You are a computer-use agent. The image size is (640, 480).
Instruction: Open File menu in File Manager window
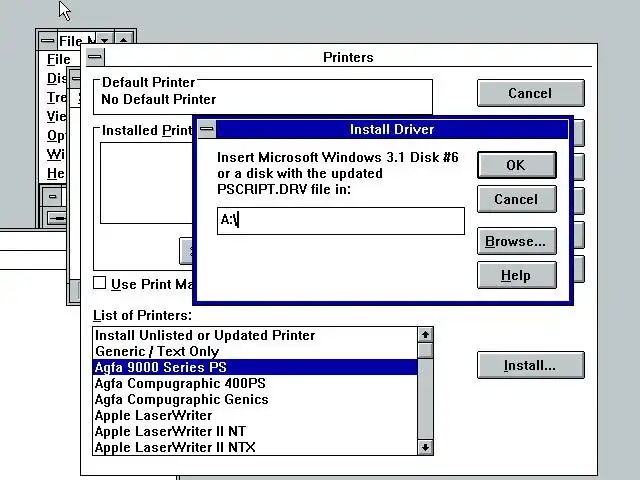(59, 59)
